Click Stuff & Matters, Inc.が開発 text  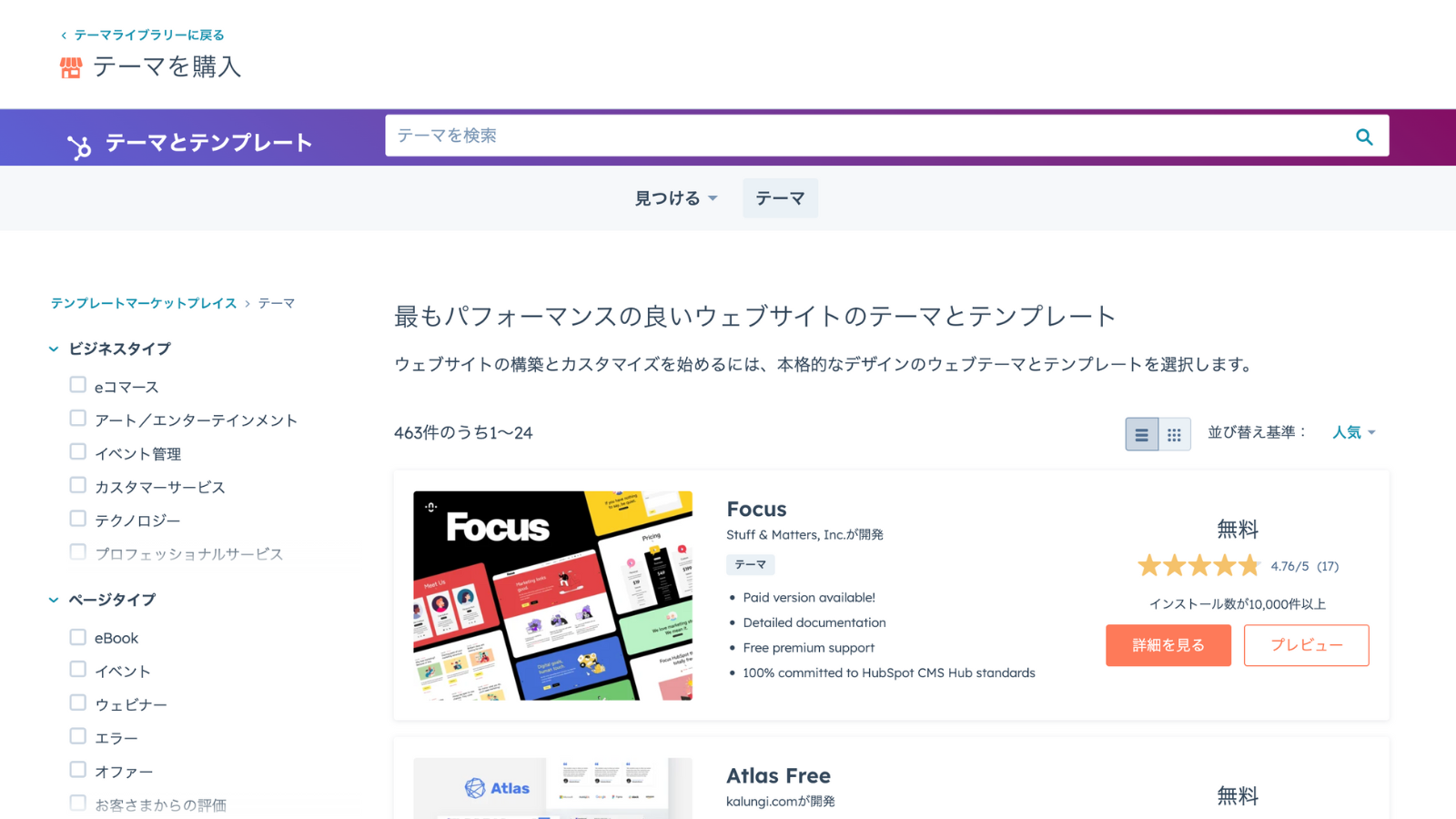coord(805,535)
